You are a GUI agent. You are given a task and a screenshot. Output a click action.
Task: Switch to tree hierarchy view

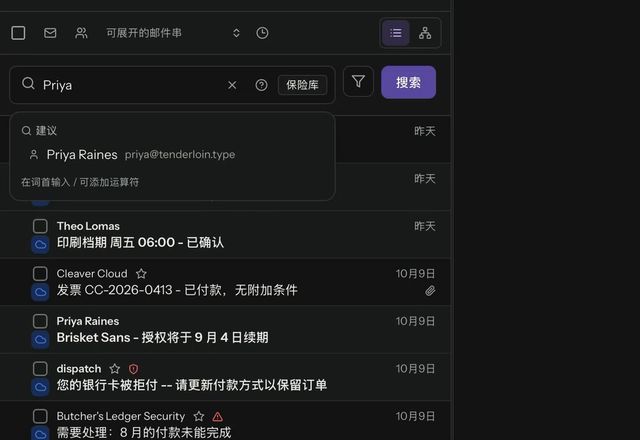point(425,33)
